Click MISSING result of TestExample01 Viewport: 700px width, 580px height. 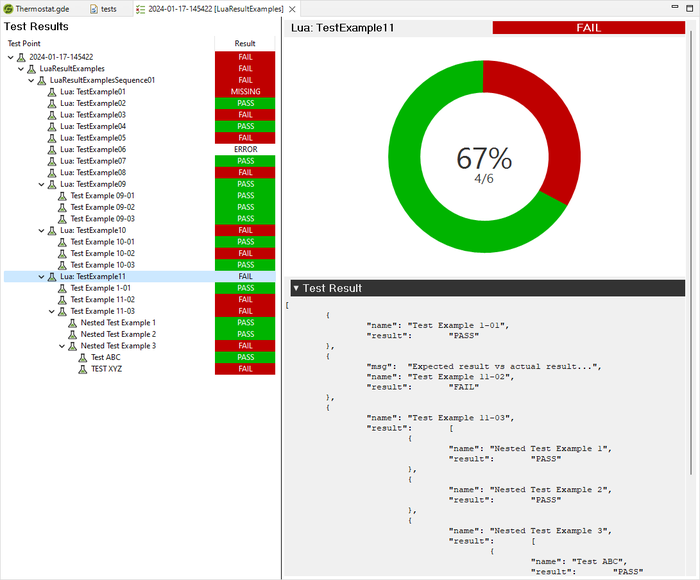[245, 92]
